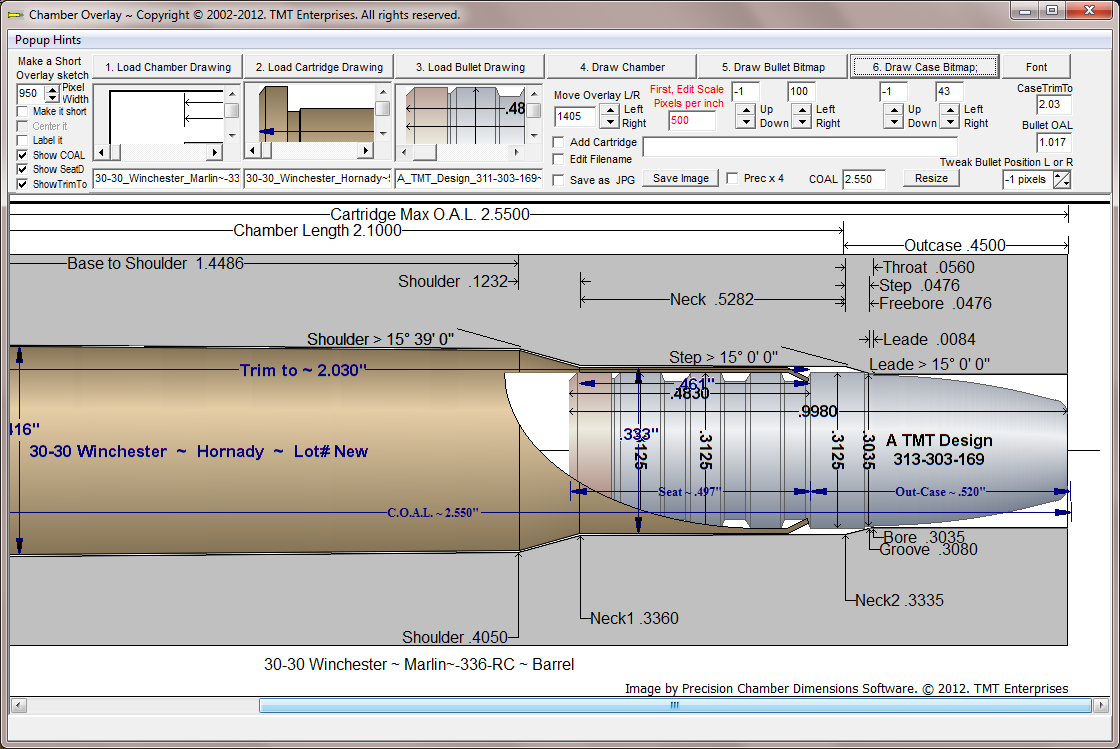Click the A_TMT_Design_311-303-169 bullet filename field
The width and height of the screenshot is (1120, 749).
coord(469,179)
